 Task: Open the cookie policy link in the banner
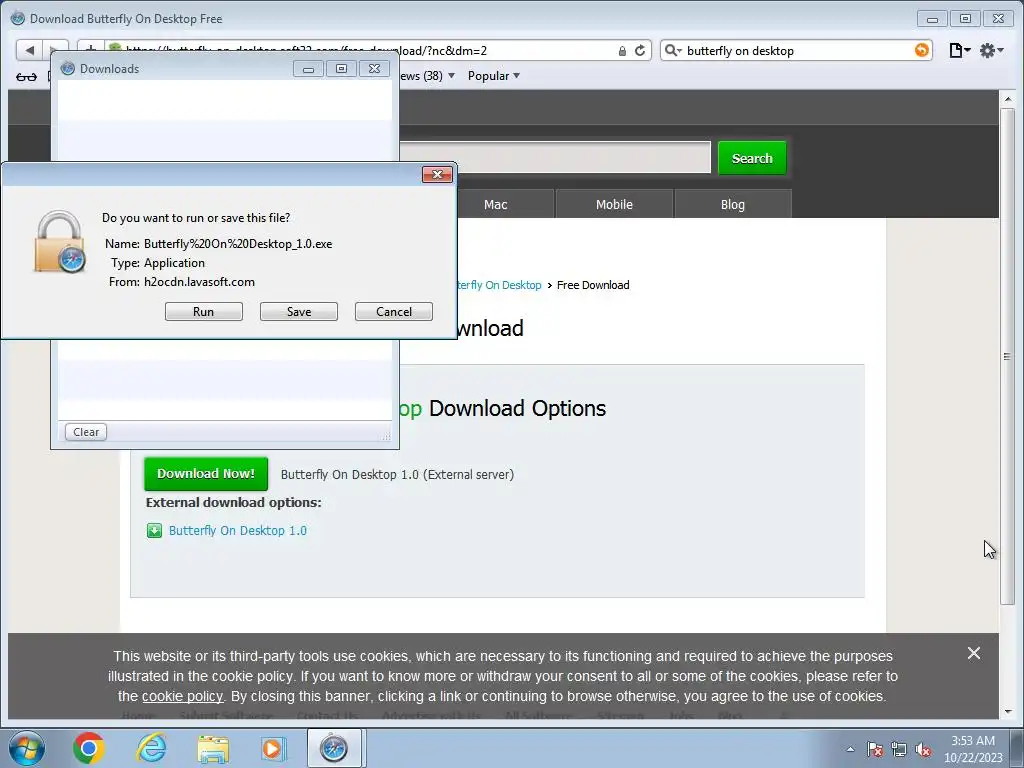(182, 696)
